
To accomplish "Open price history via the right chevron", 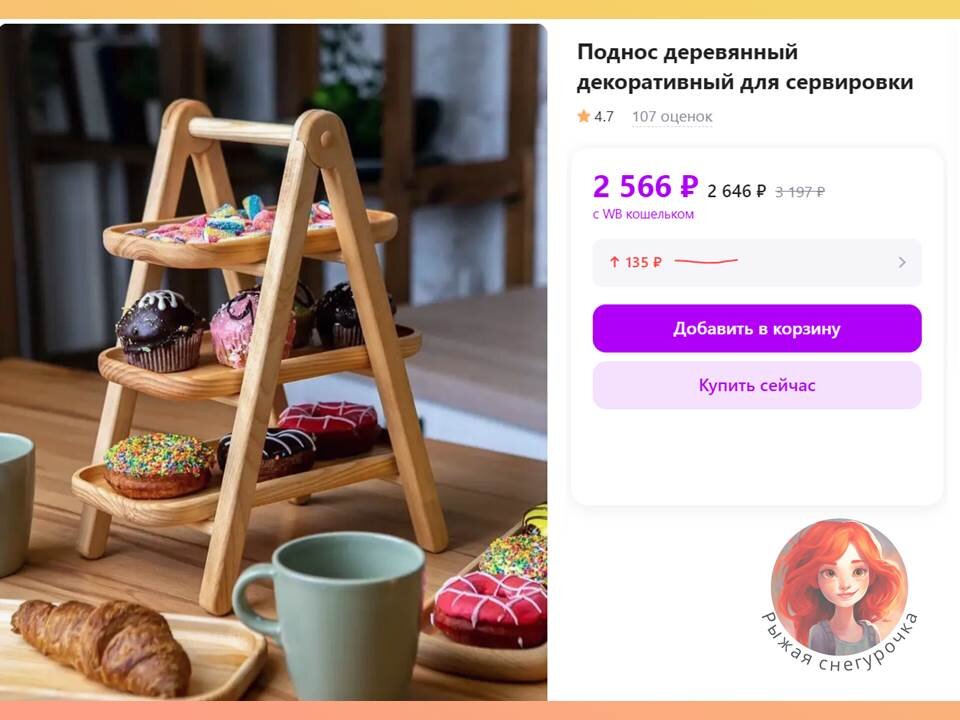I will point(902,262).
